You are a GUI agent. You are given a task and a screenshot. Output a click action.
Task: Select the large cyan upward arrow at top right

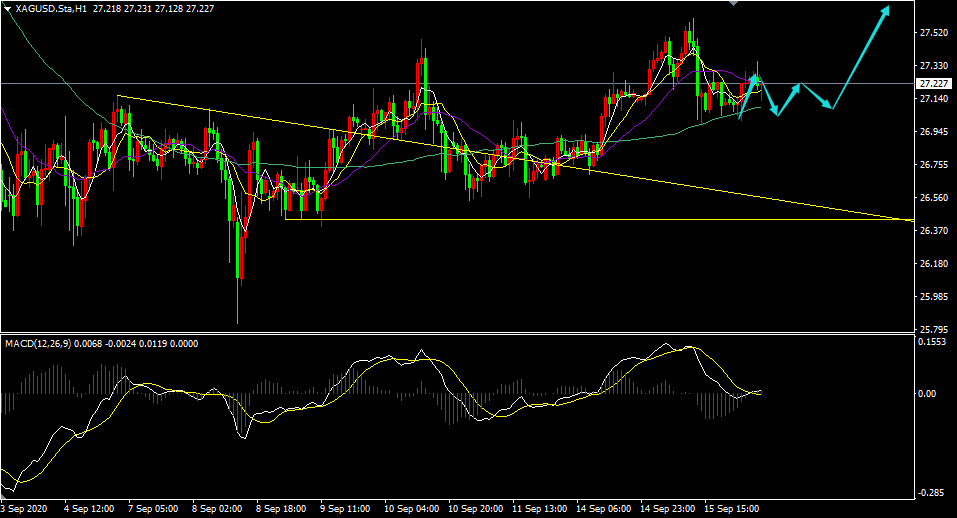pos(861,58)
